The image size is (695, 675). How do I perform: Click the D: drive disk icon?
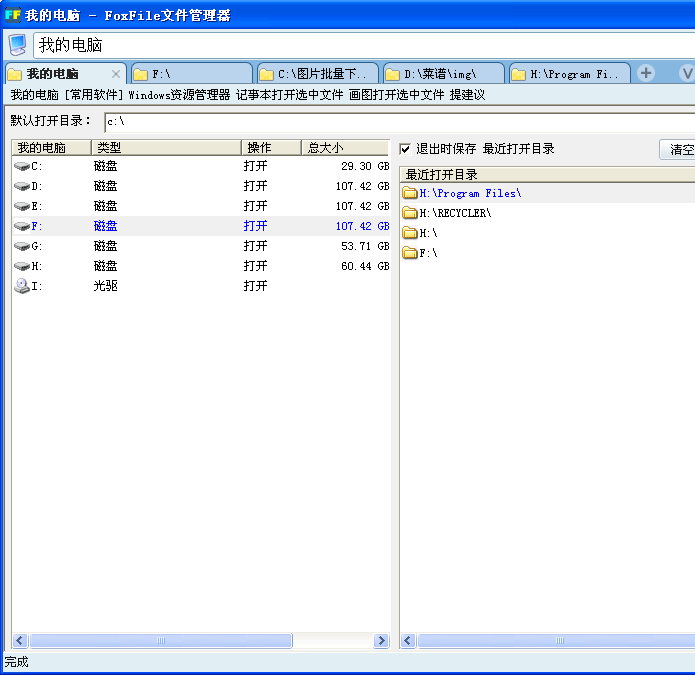pyautogui.click(x=21, y=186)
